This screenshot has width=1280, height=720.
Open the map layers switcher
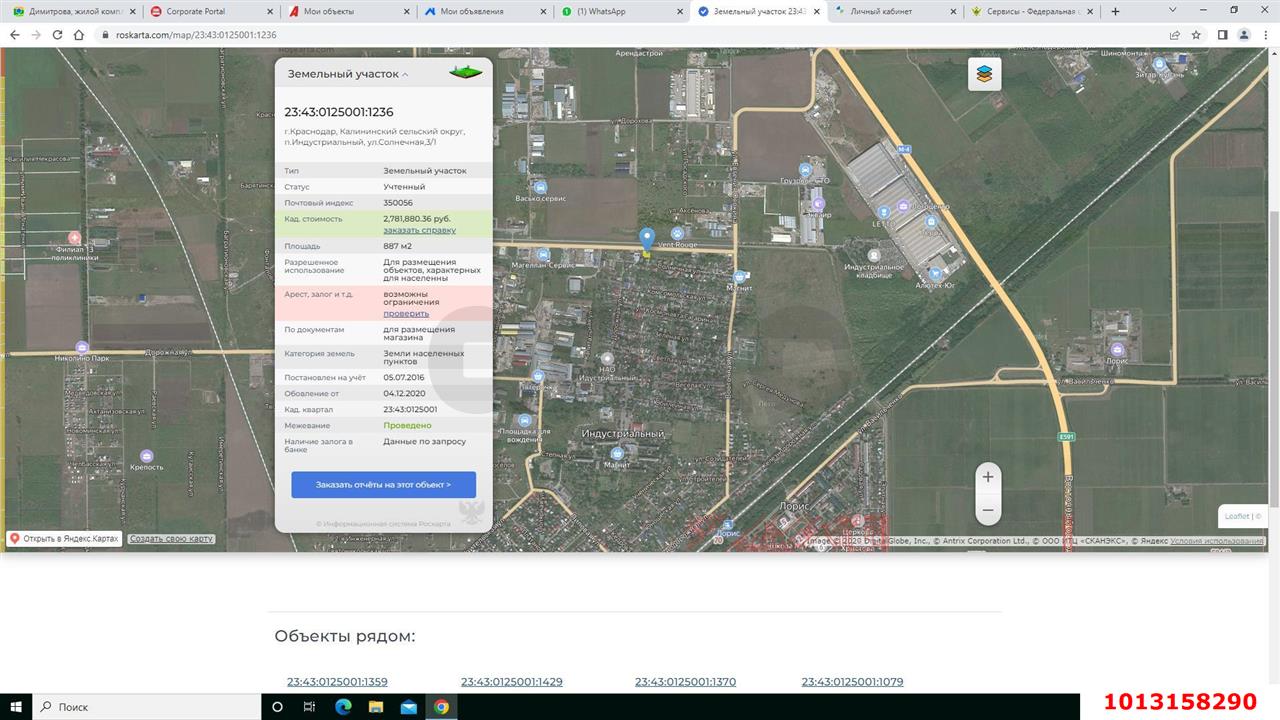pyautogui.click(x=986, y=74)
